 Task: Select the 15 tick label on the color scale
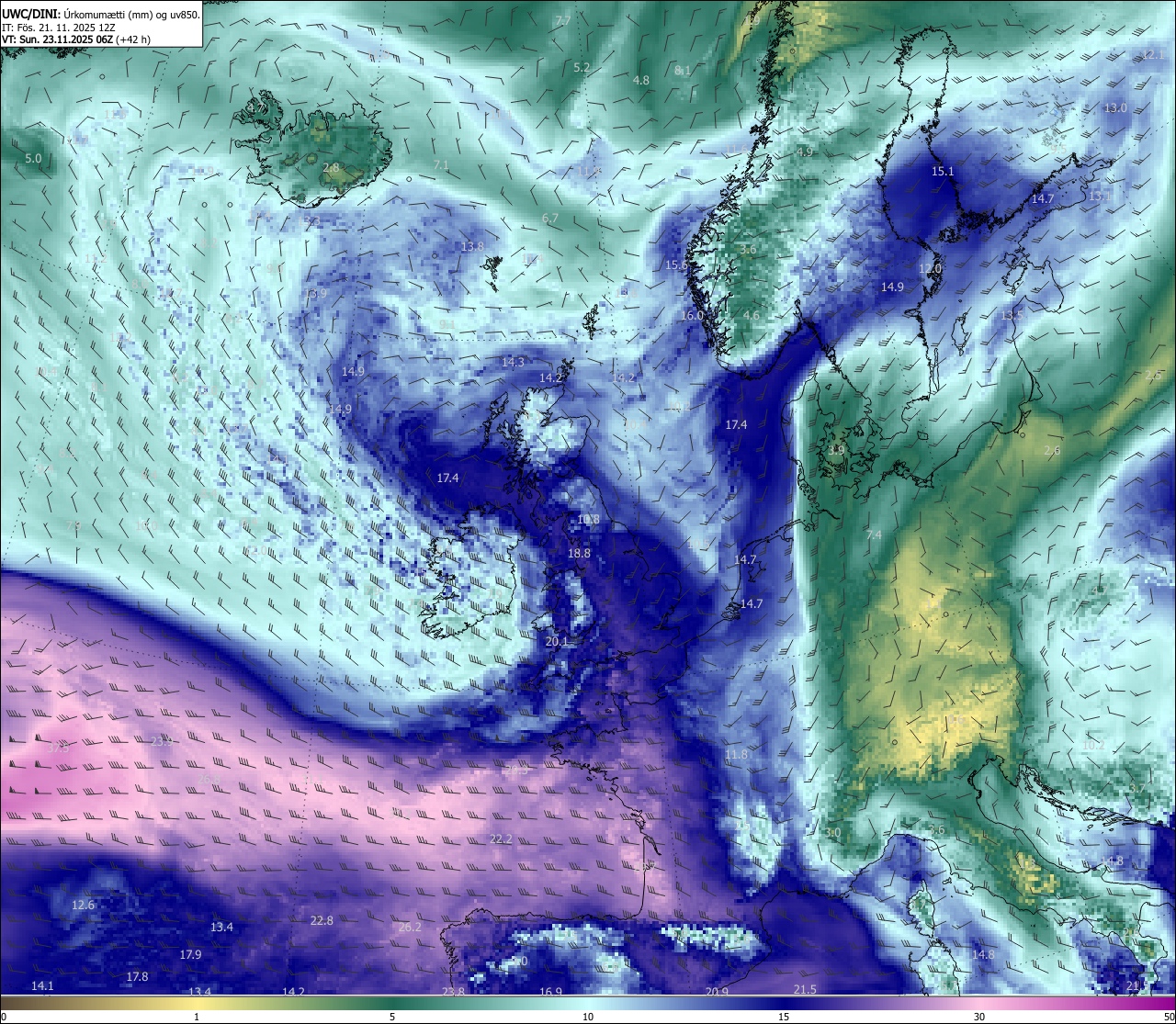point(784,1017)
